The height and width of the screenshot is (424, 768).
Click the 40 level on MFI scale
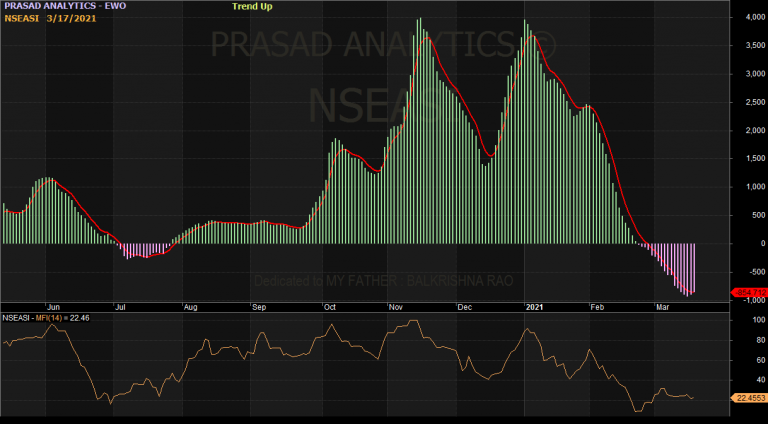[761, 380]
